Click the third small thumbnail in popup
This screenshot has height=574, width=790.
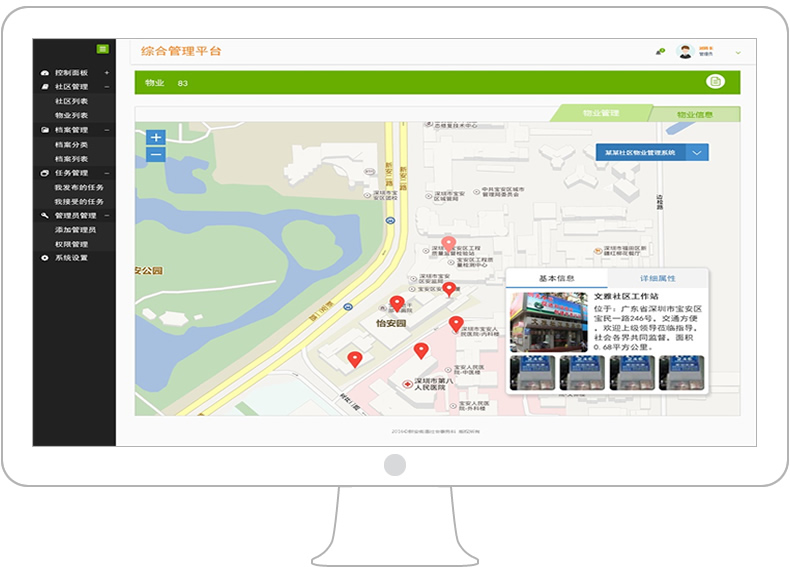coord(632,373)
